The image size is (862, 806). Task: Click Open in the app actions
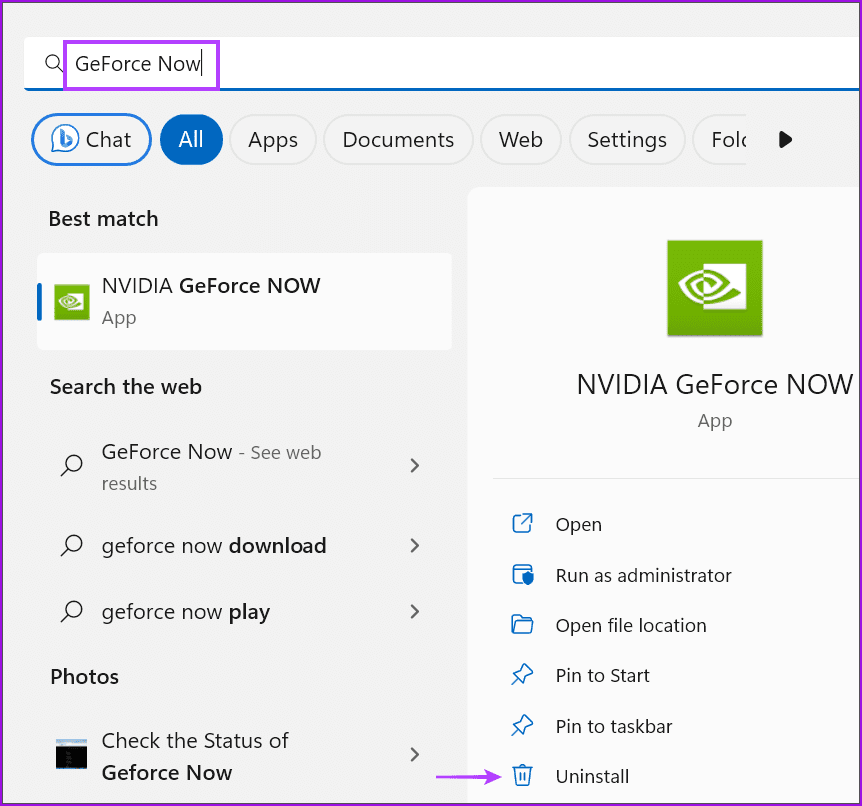click(578, 525)
